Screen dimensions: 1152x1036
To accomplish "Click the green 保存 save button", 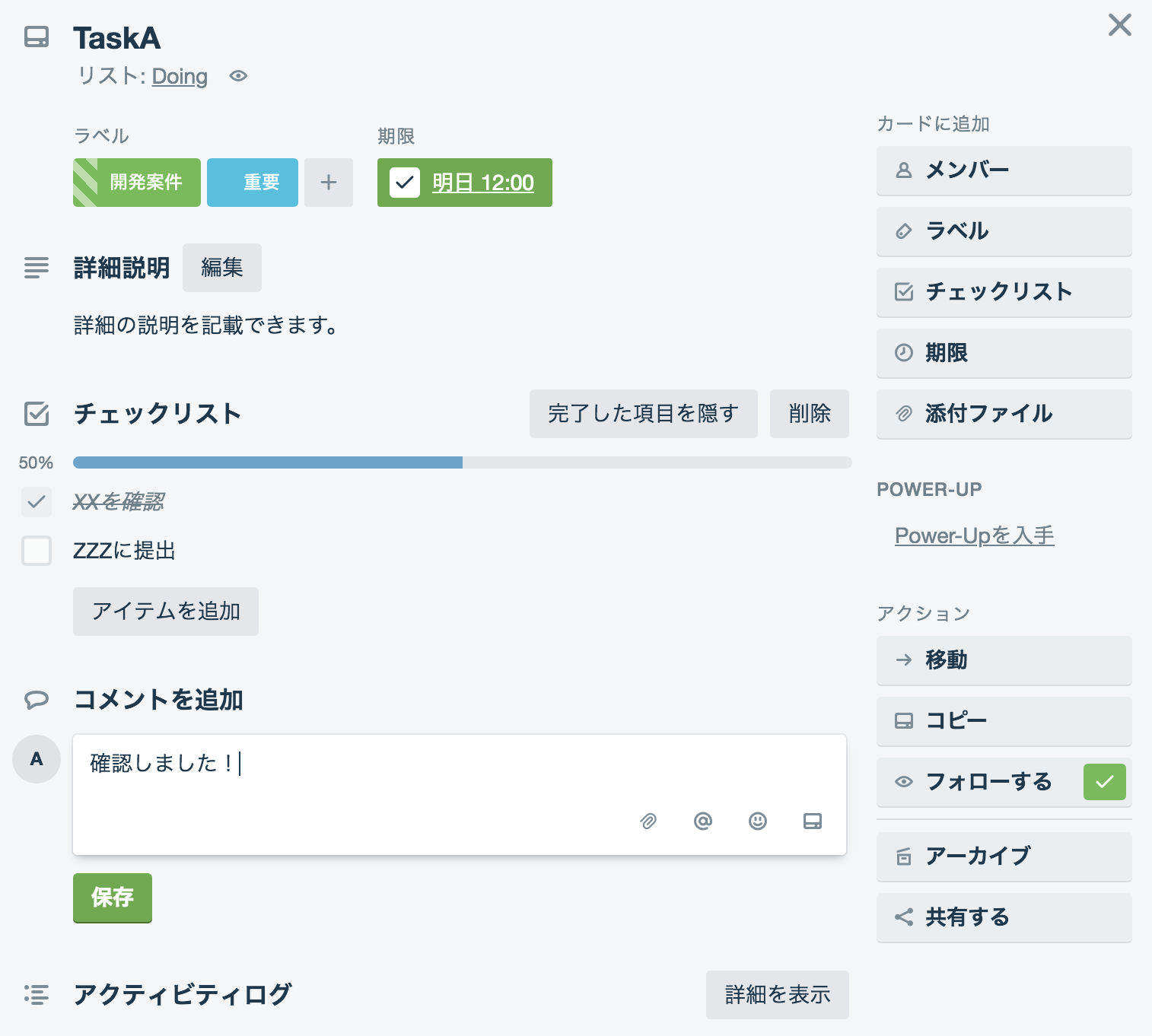I will tap(113, 898).
